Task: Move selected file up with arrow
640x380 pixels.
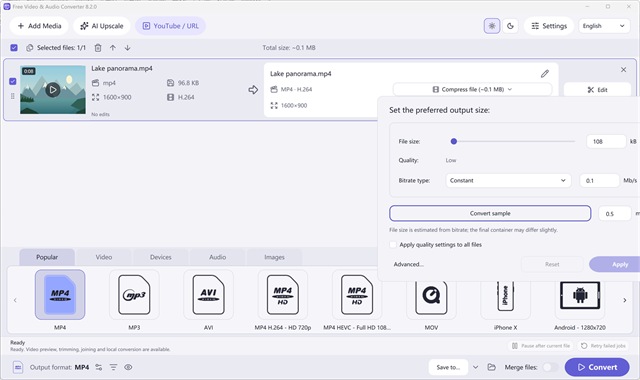Action: (x=113, y=48)
